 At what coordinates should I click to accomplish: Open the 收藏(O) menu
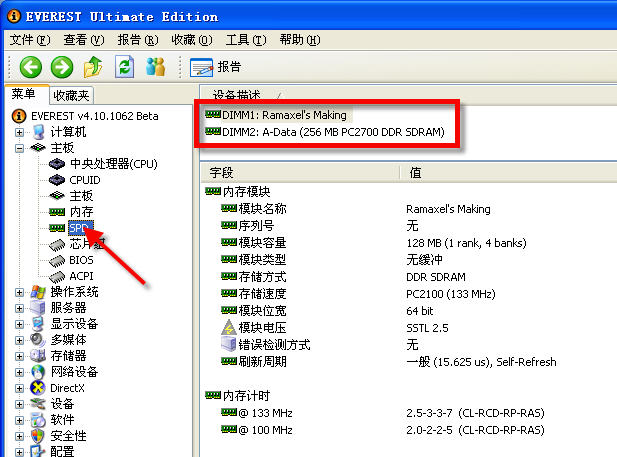[x=192, y=40]
